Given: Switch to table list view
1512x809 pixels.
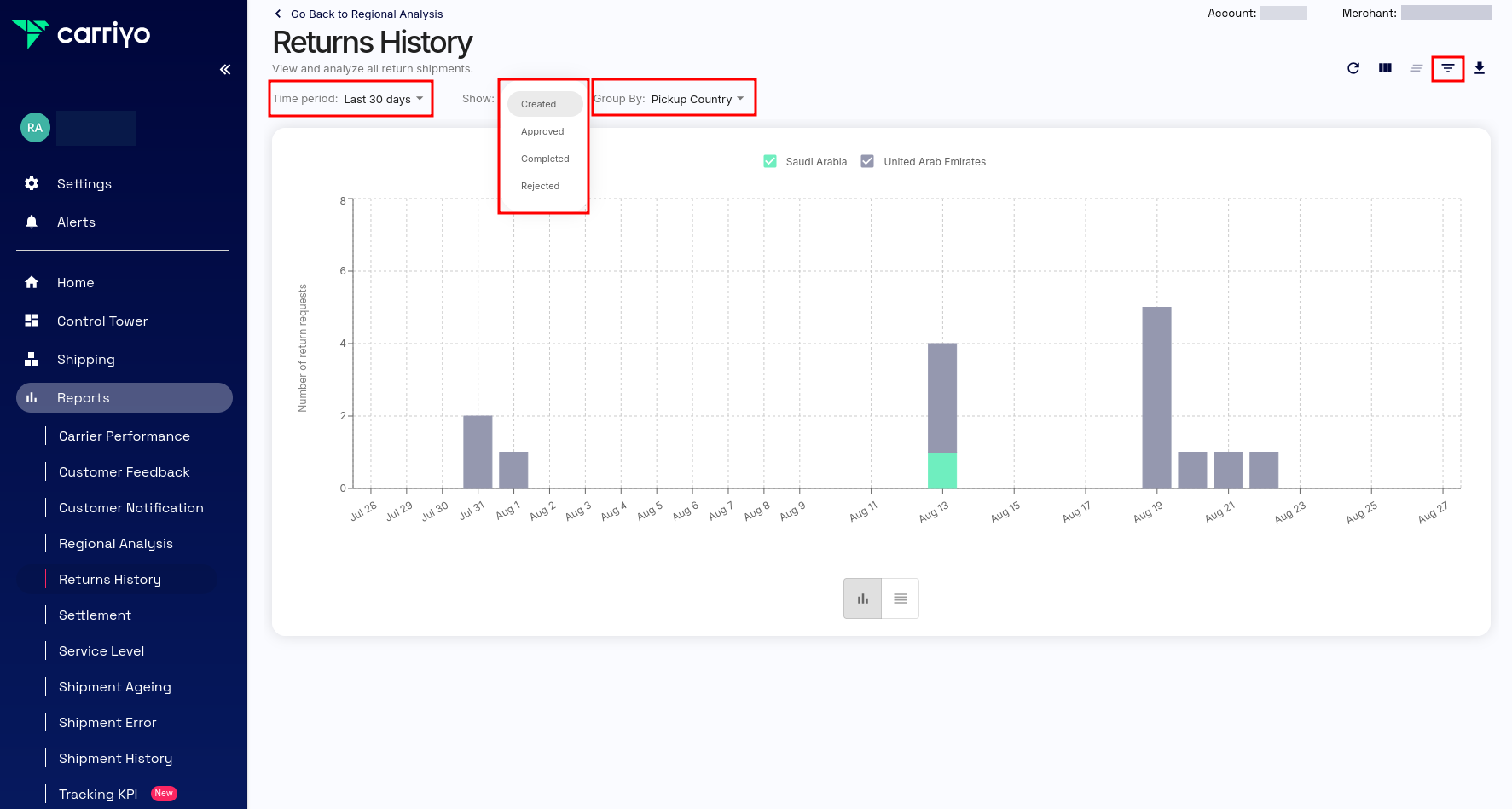Looking at the screenshot, I should click(900, 598).
